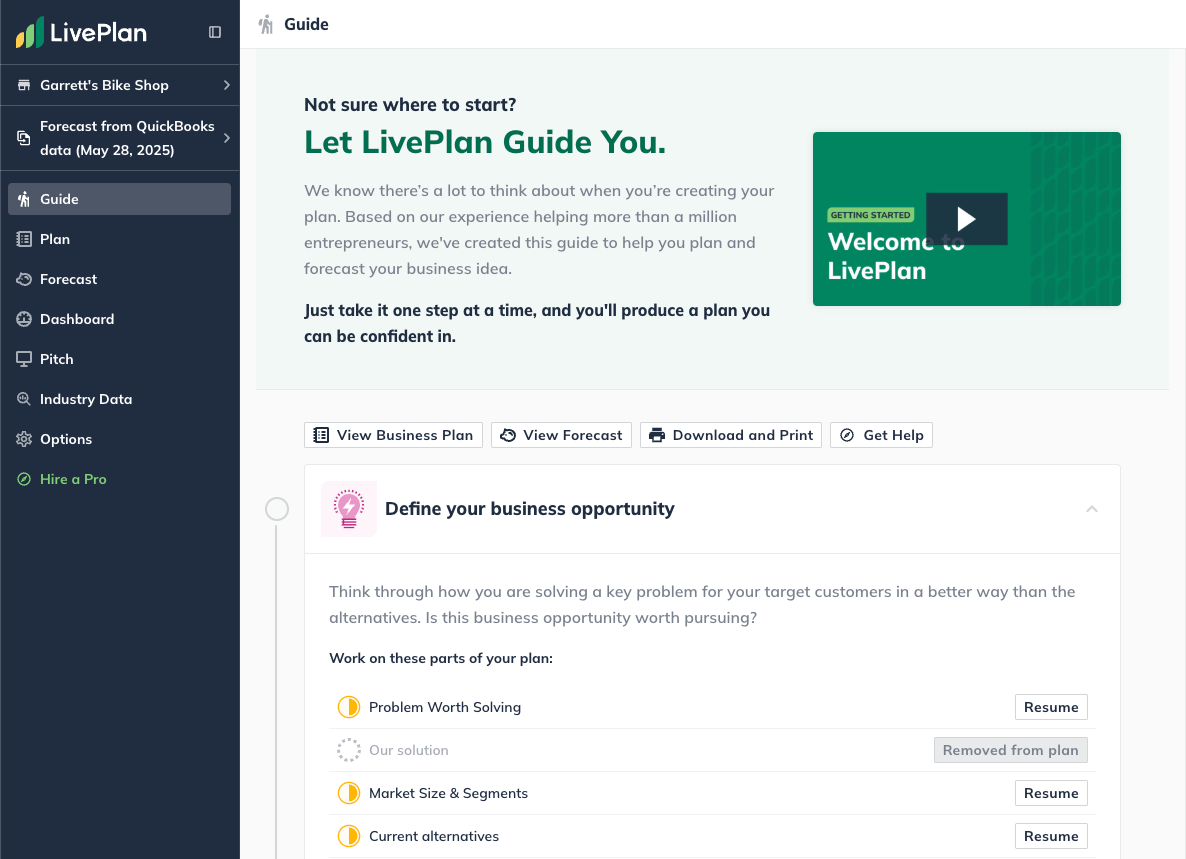Click the Guide title in the header
The image size is (1186, 859).
click(306, 24)
